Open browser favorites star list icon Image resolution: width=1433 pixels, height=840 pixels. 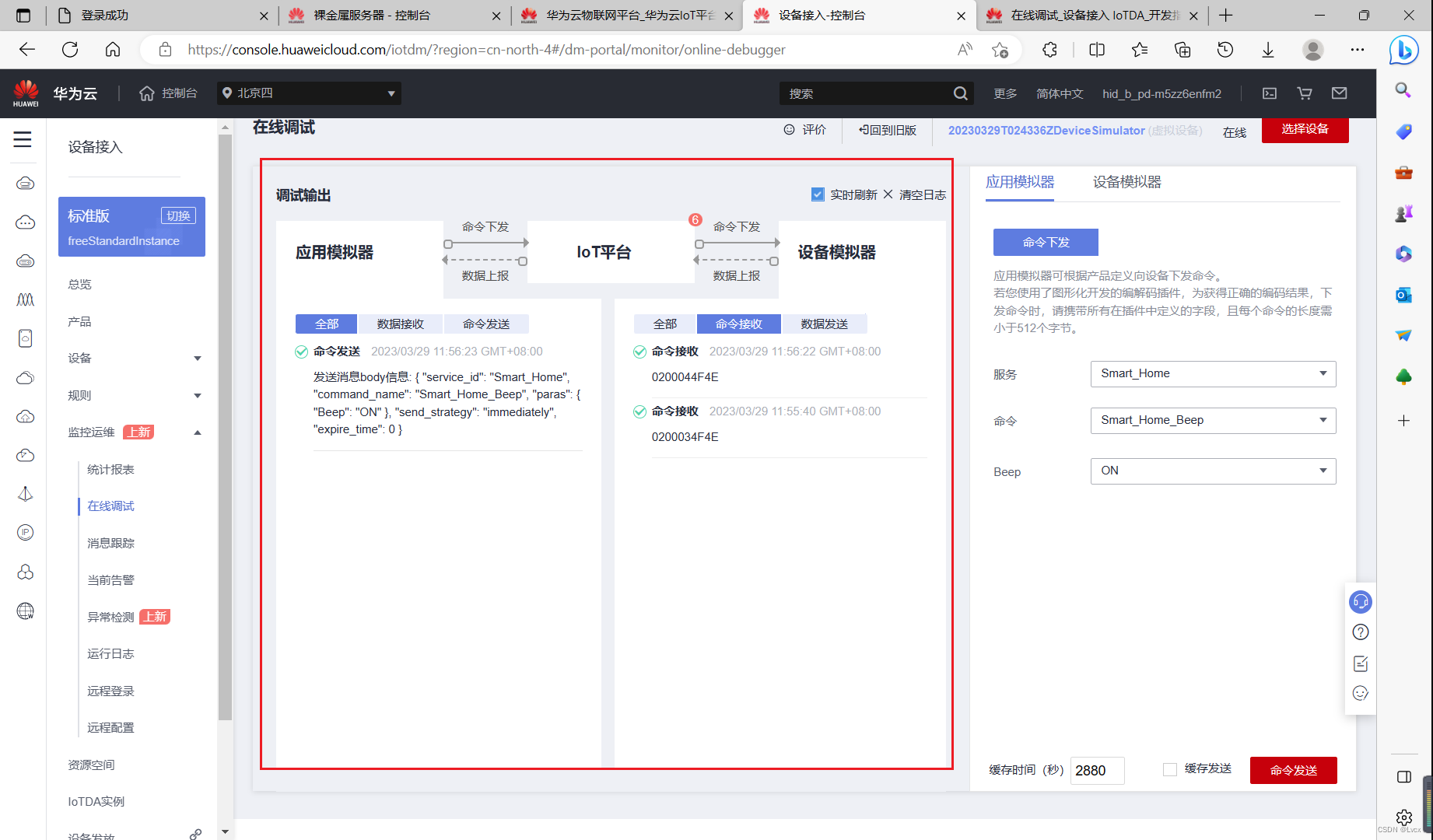point(1140,50)
